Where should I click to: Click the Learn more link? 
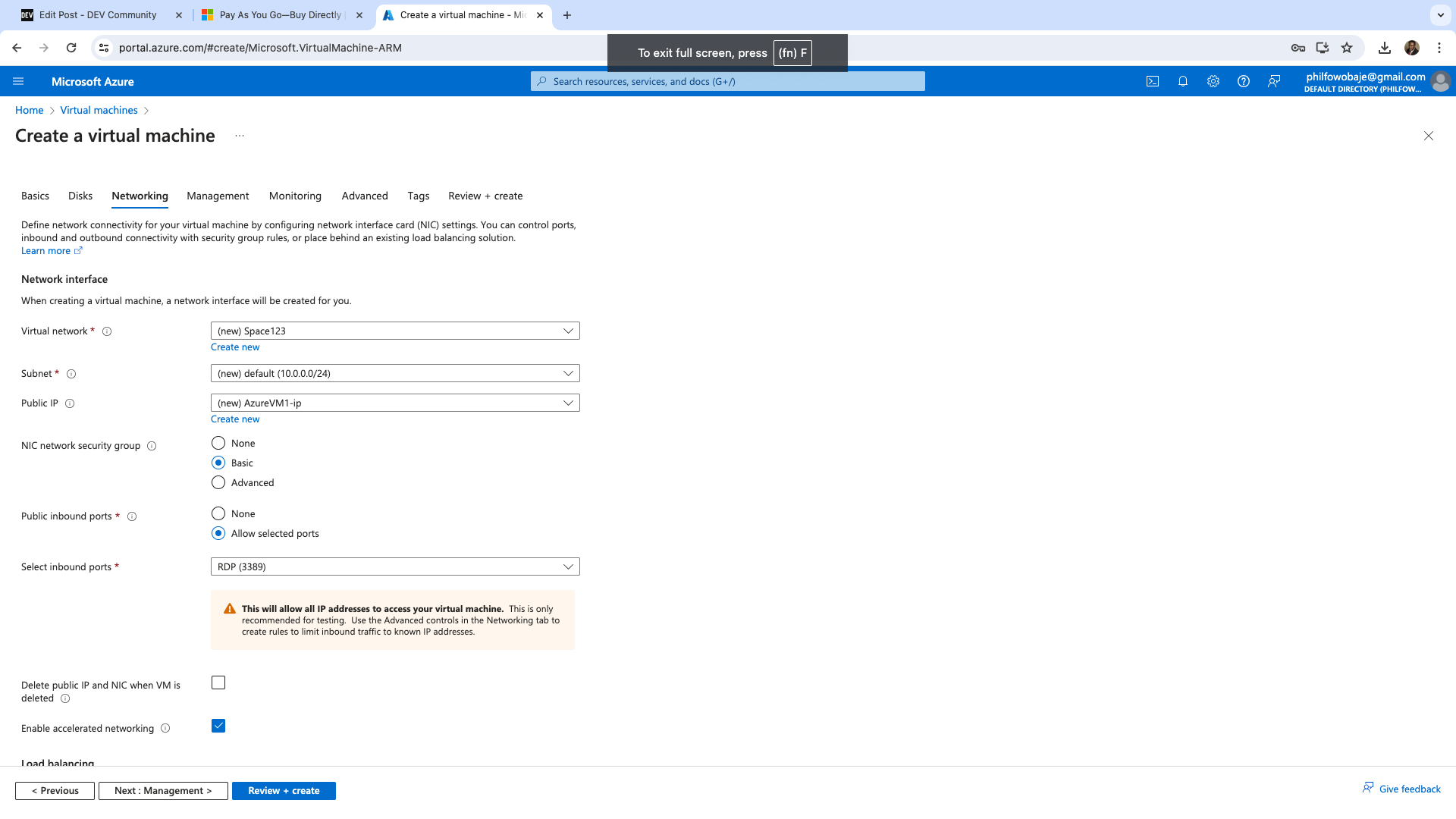[45, 251]
